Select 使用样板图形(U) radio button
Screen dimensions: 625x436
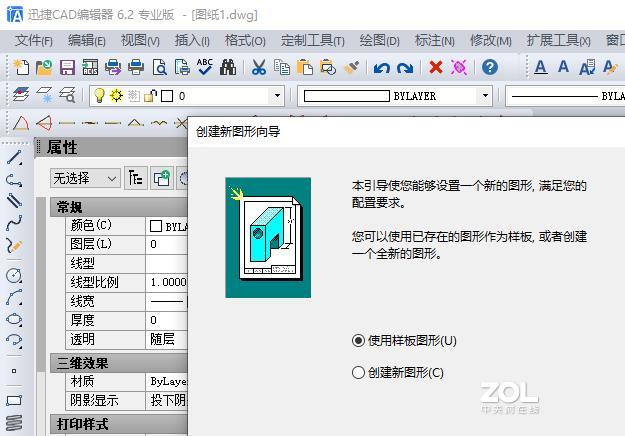(x=358, y=341)
